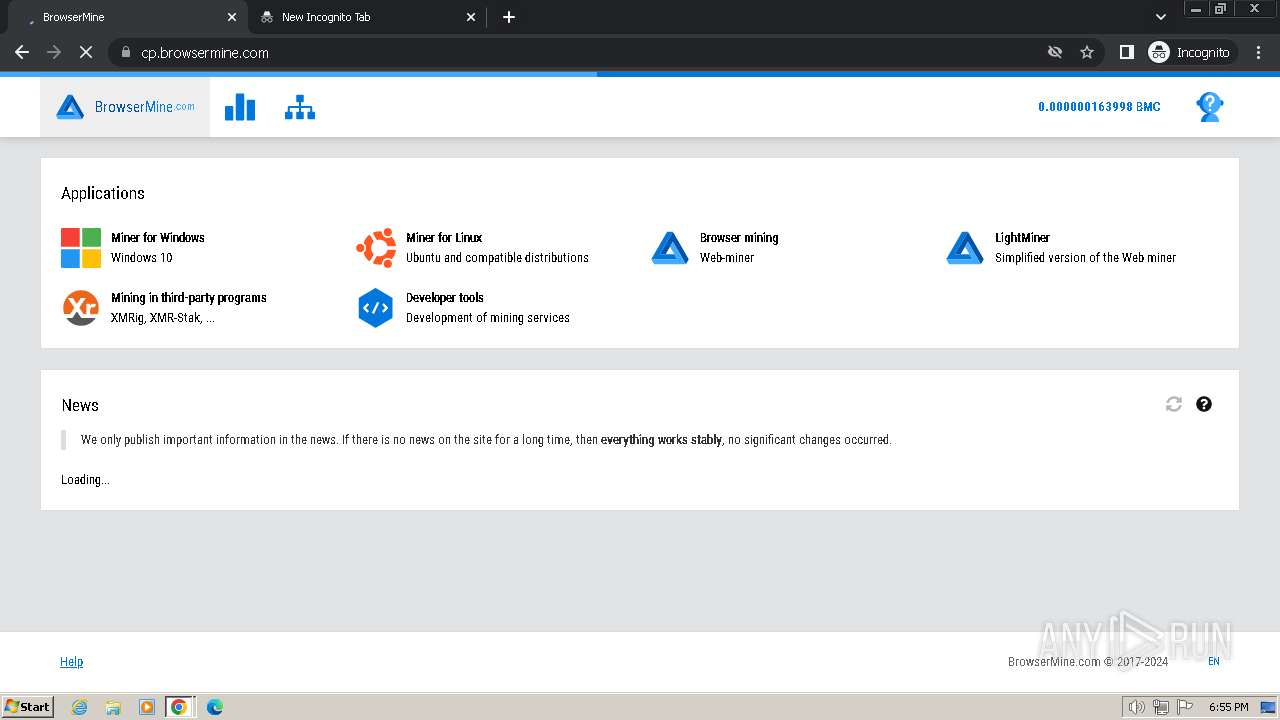Open the News help question icon

(x=1204, y=404)
